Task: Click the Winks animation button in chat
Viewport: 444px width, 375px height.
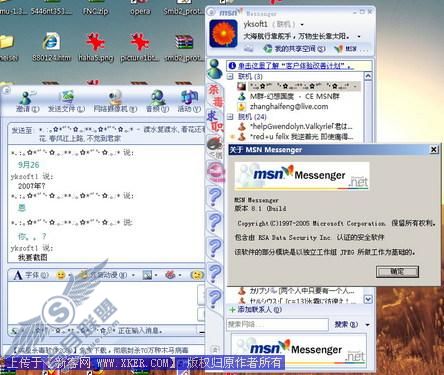Action: tap(104, 275)
